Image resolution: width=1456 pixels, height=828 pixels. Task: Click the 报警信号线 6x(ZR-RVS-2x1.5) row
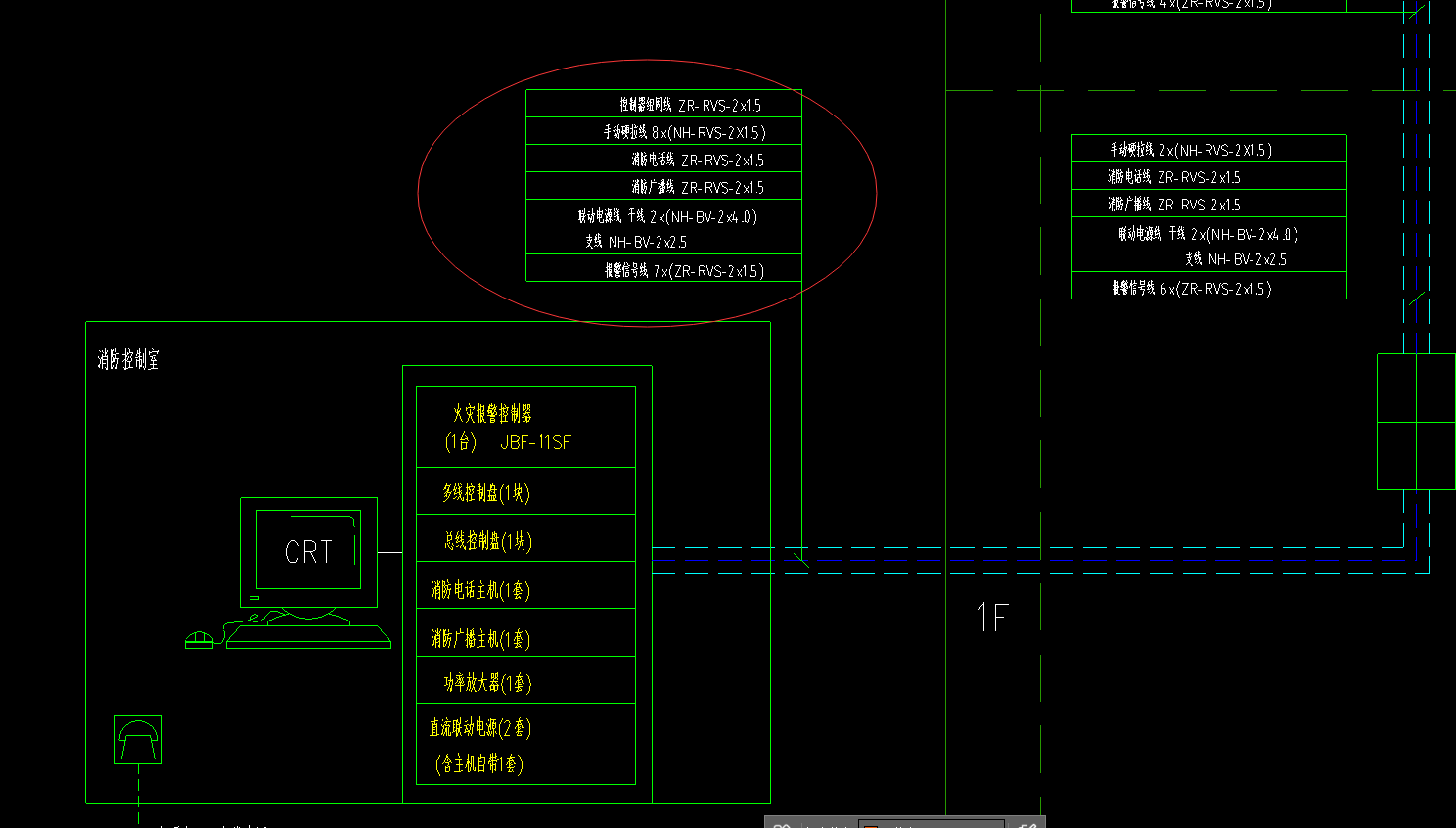click(x=1209, y=286)
